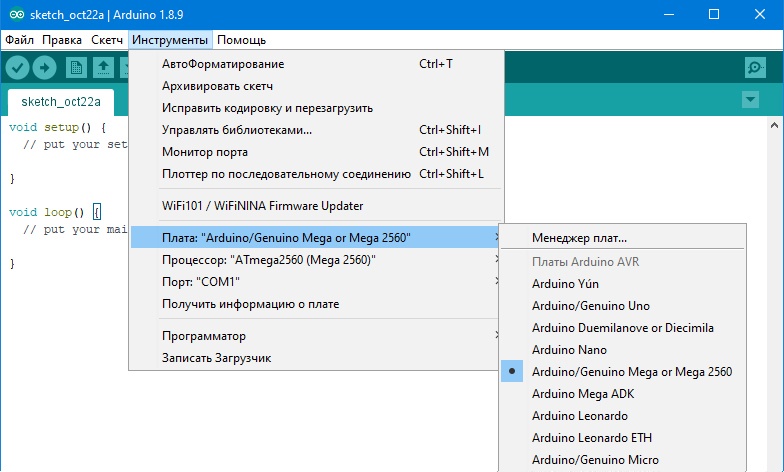Click the void setup() code line

pos(58,128)
